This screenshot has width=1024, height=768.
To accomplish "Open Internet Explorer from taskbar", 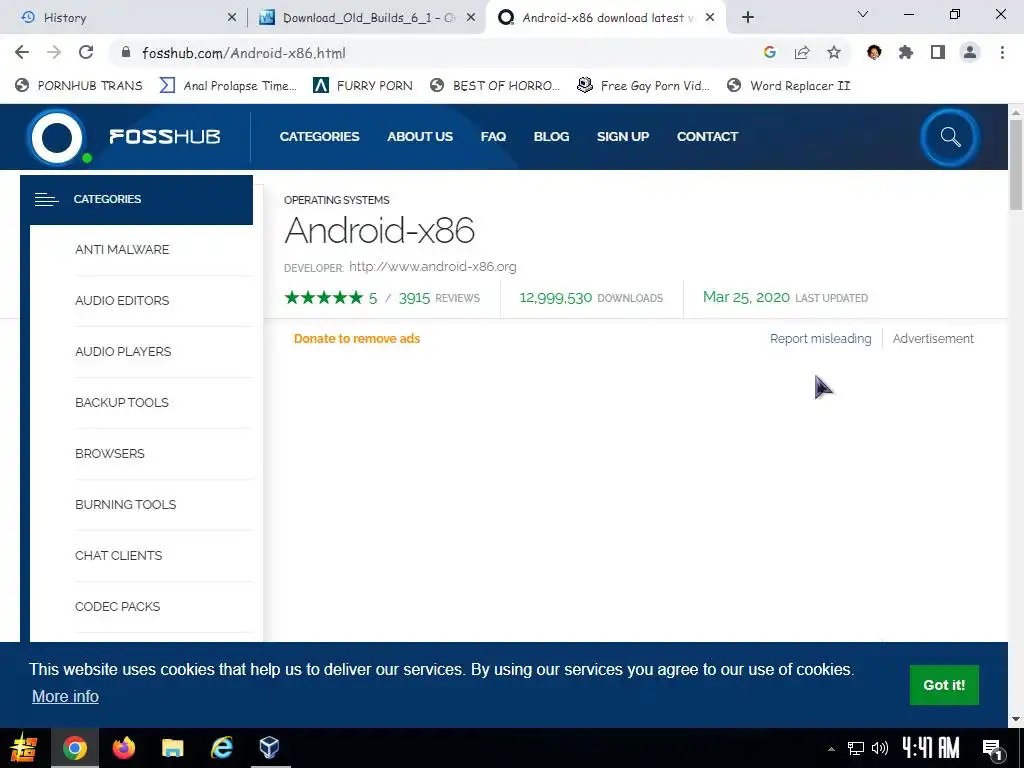I will [221, 748].
